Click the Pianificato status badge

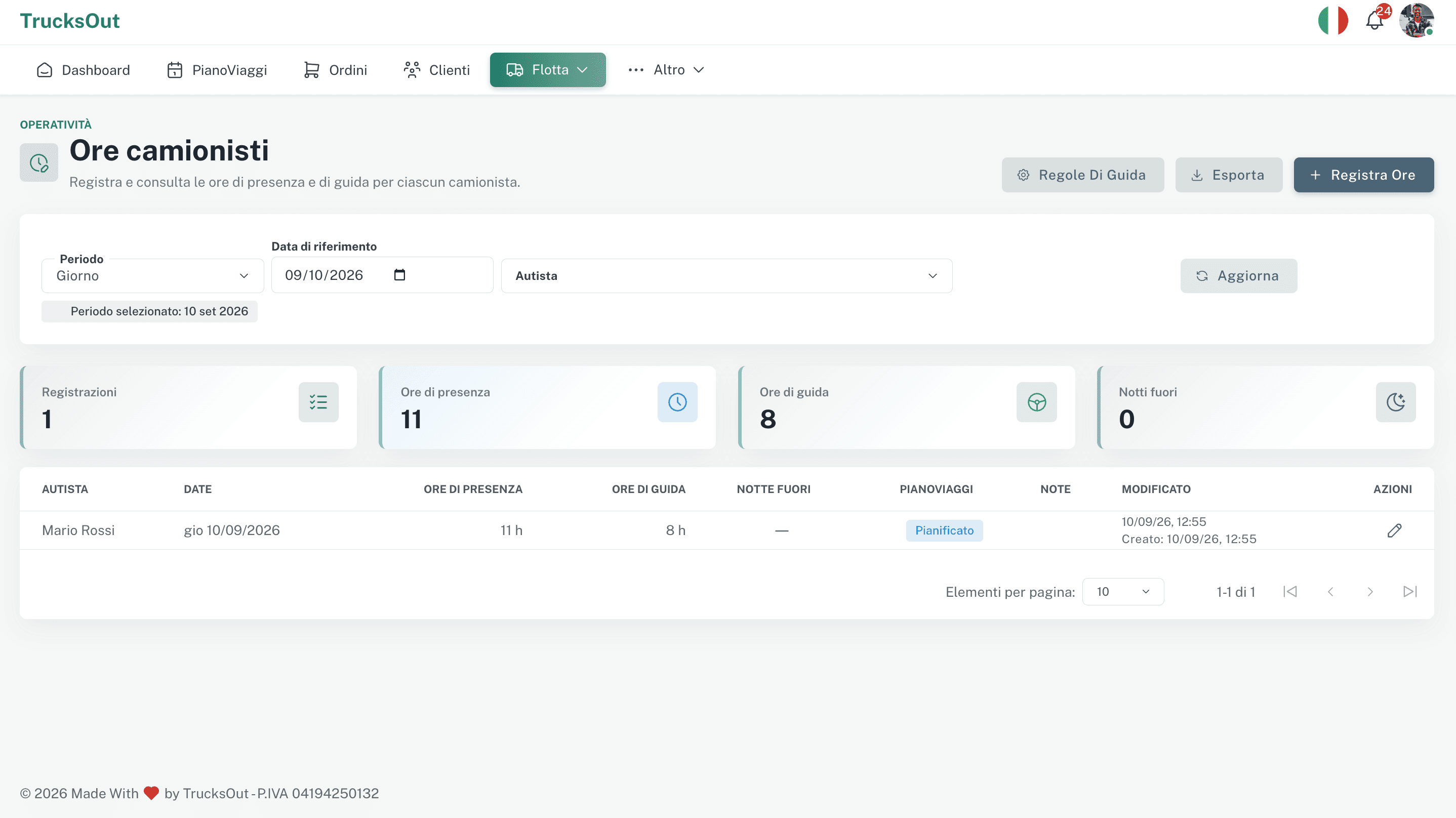(x=944, y=530)
